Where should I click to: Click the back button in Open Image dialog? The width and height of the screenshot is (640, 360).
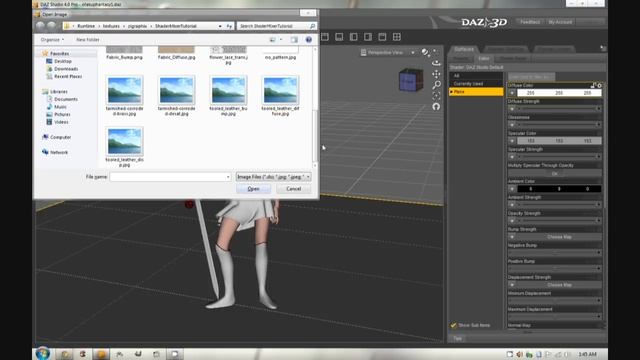[40, 26]
